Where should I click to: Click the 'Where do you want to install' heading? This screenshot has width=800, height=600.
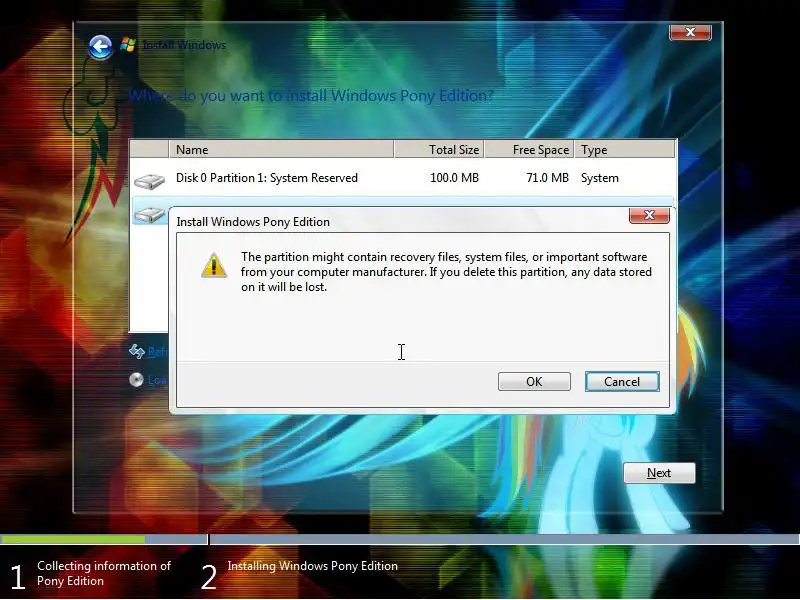311,95
